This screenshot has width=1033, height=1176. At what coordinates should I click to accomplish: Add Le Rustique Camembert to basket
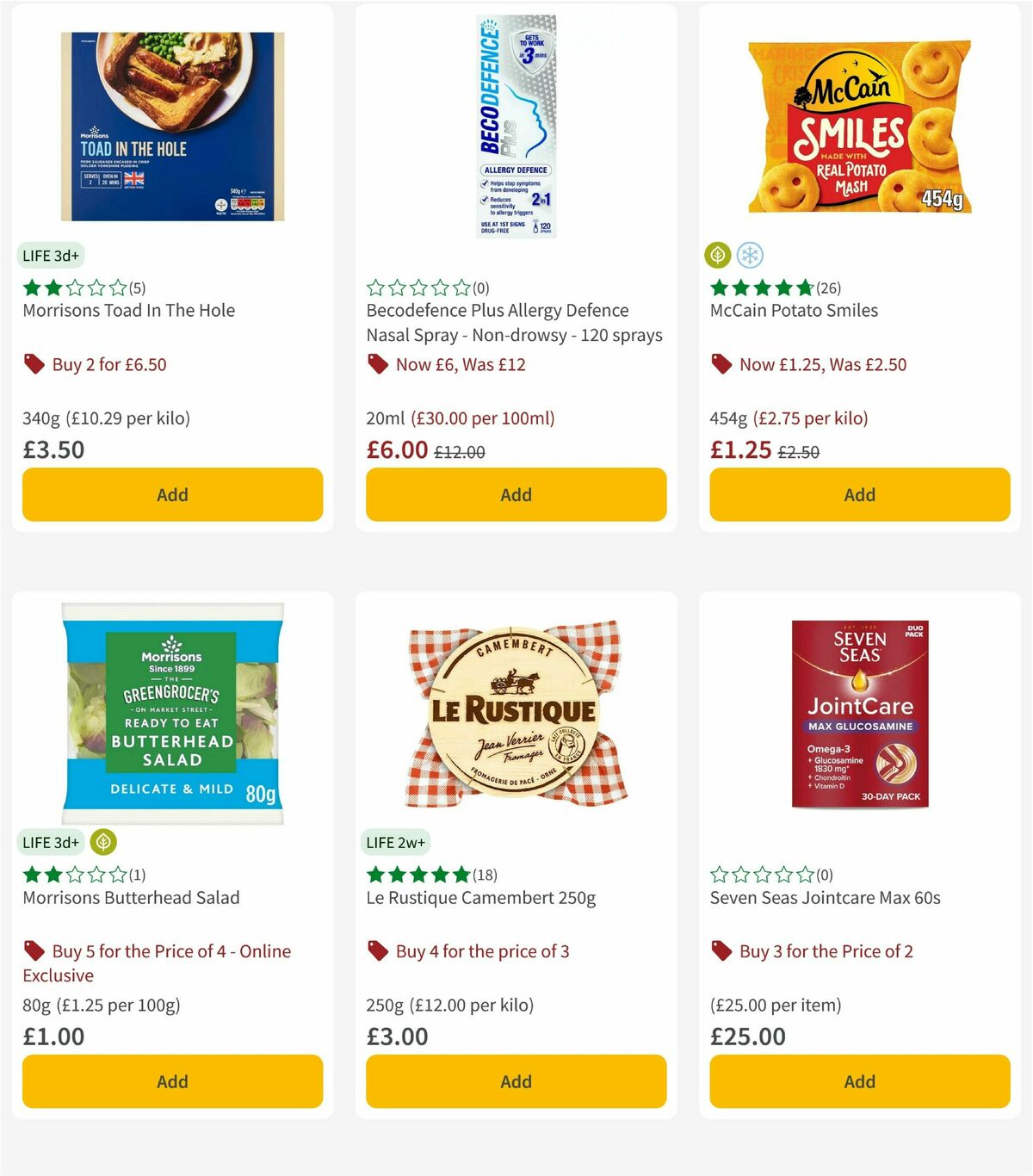(515, 1081)
